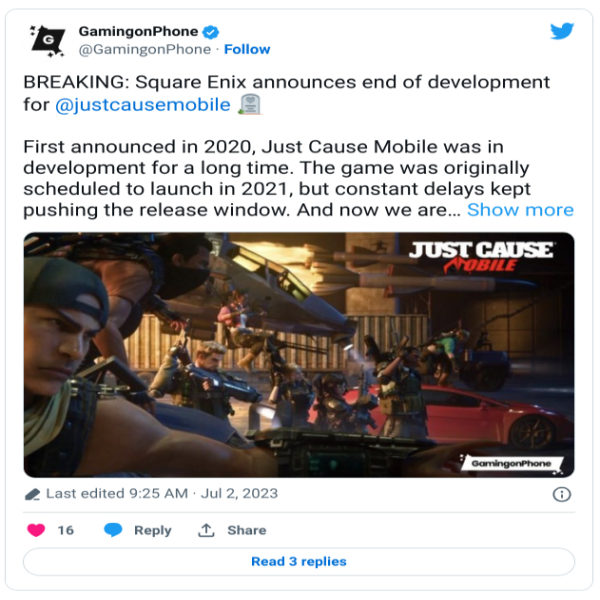The height and width of the screenshot is (600, 600).
Task: Like the tweet with the heart icon
Action: pyautogui.click(x=36, y=530)
